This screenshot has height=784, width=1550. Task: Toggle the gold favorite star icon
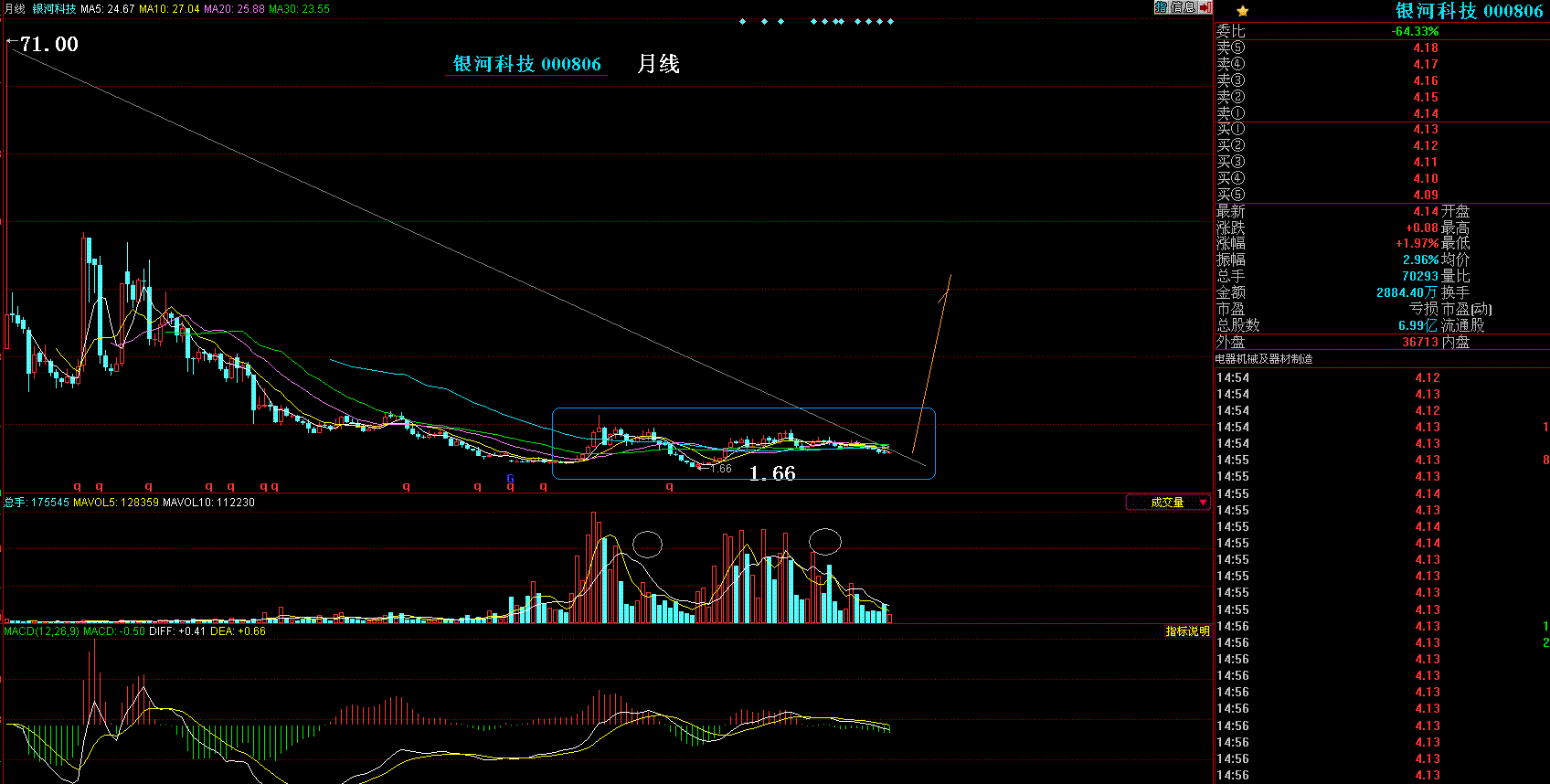pos(1242,11)
